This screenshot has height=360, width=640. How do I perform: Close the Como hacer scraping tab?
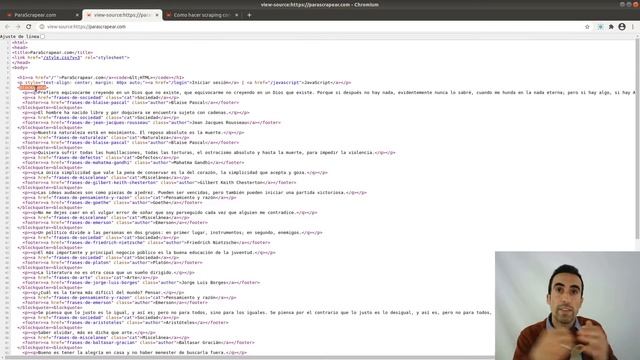[x=236, y=15]
